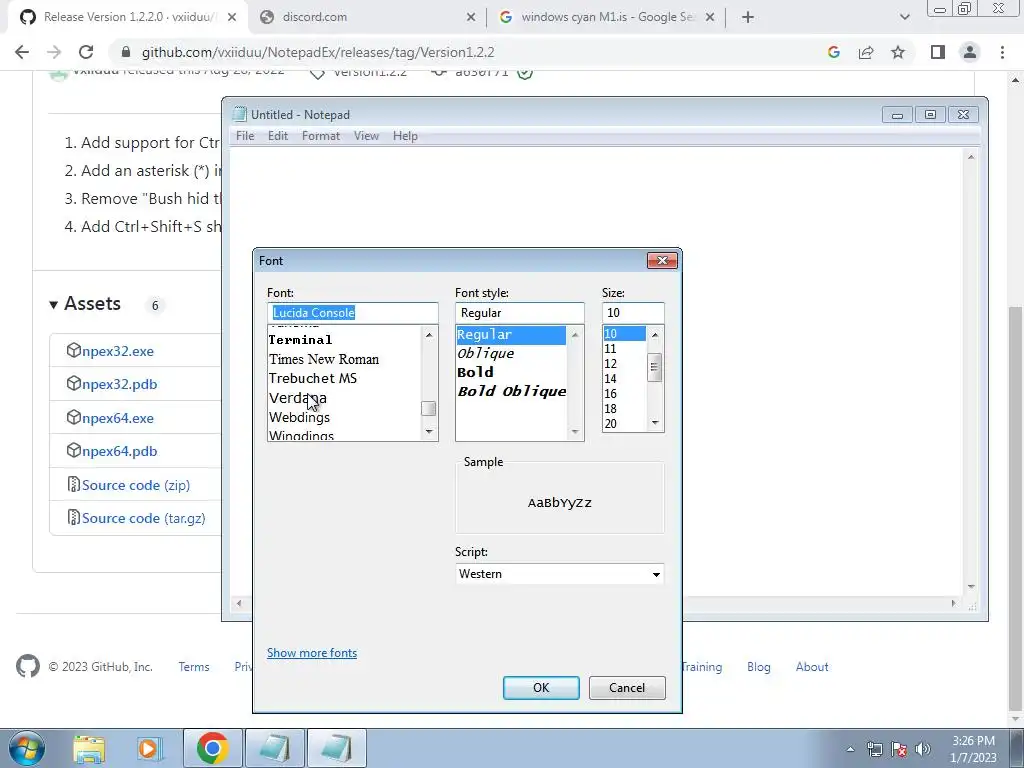
Task: Click the Google icon in address bar
Action: tap(833, 52)
